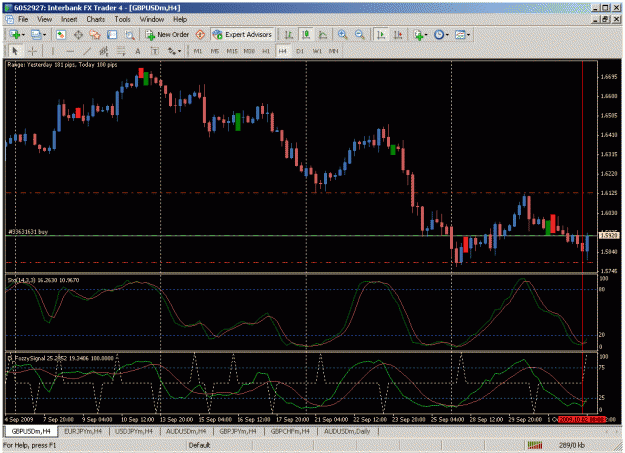Set timeframe to M15
This screenshot has height=453, width=625.
click(232, 51)
